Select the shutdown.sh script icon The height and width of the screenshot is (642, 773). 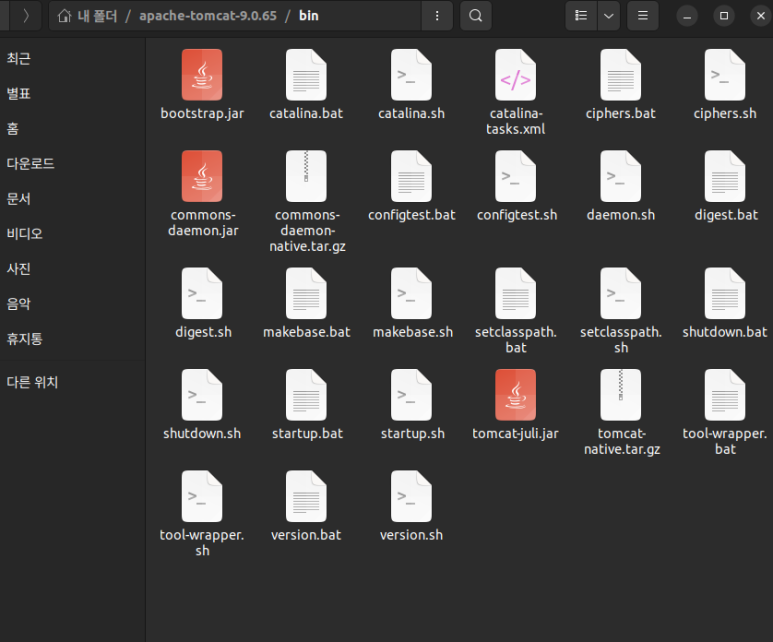(202, 395)
